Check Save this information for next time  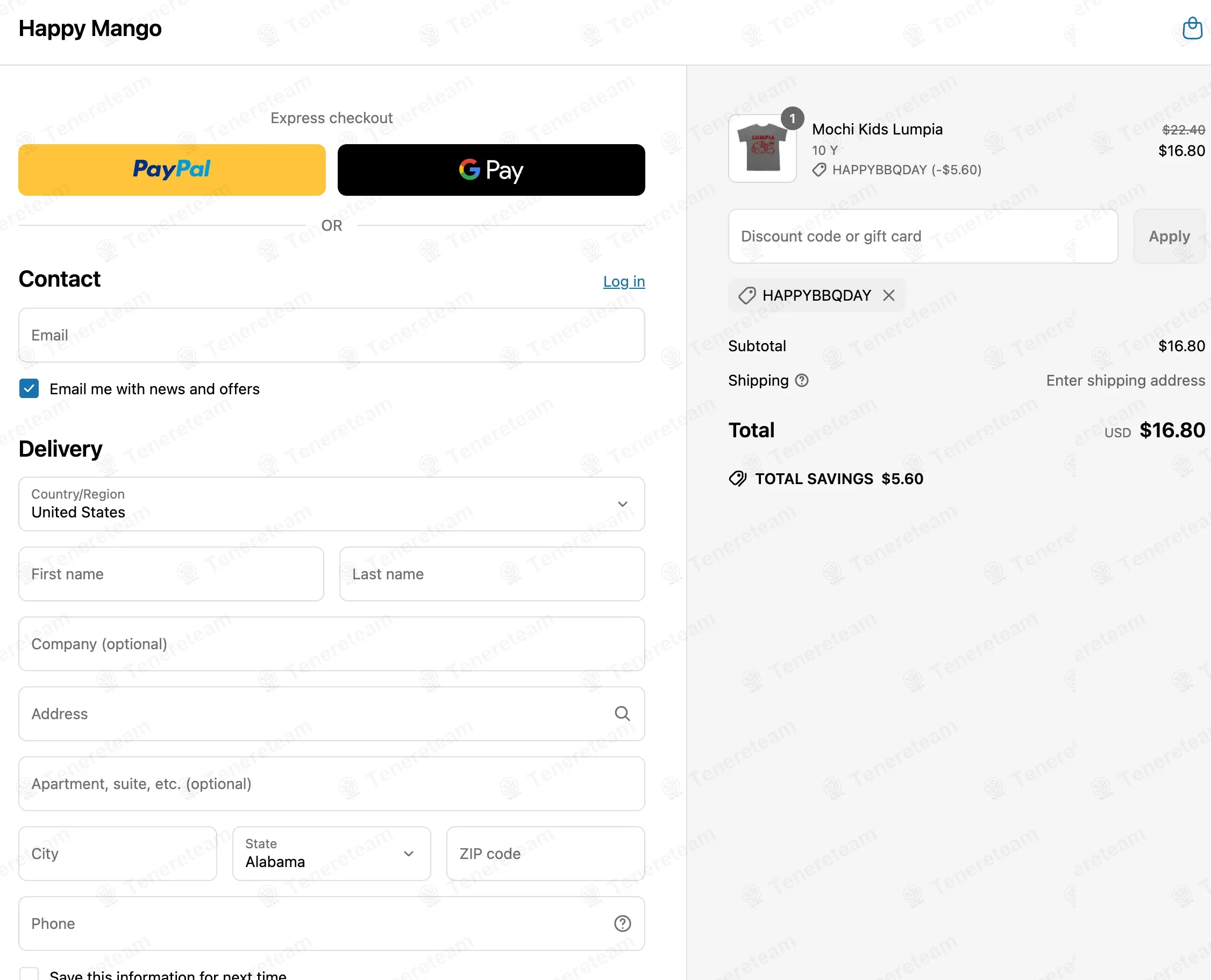point(29,973)
